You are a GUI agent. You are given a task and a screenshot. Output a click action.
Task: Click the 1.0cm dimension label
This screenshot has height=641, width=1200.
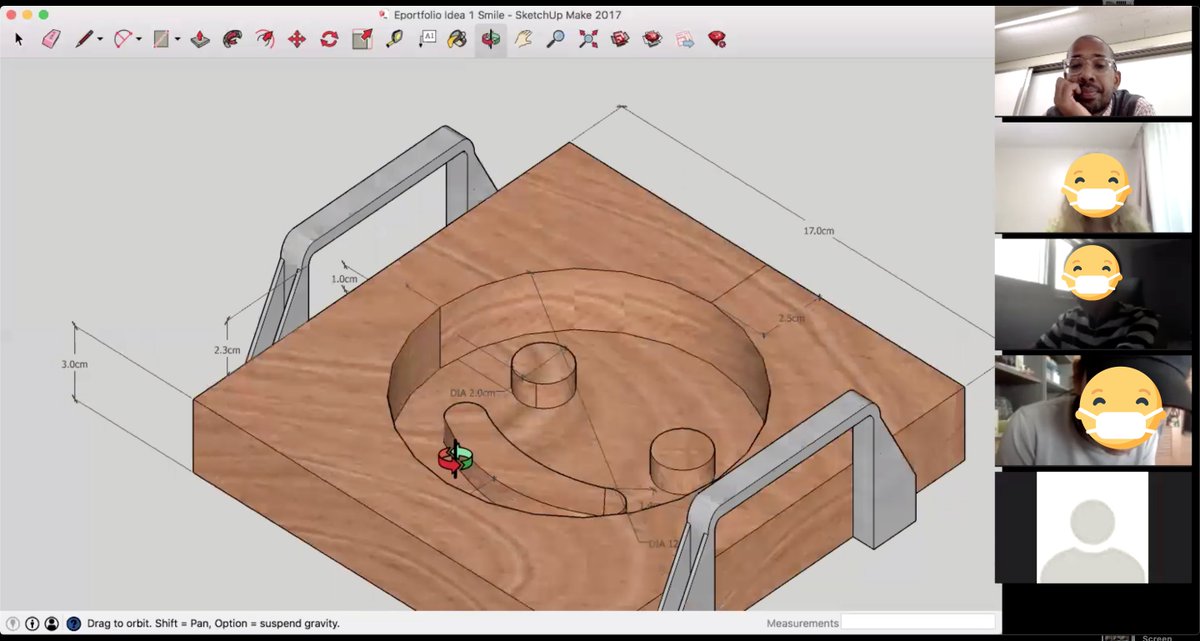pos(343,280)
